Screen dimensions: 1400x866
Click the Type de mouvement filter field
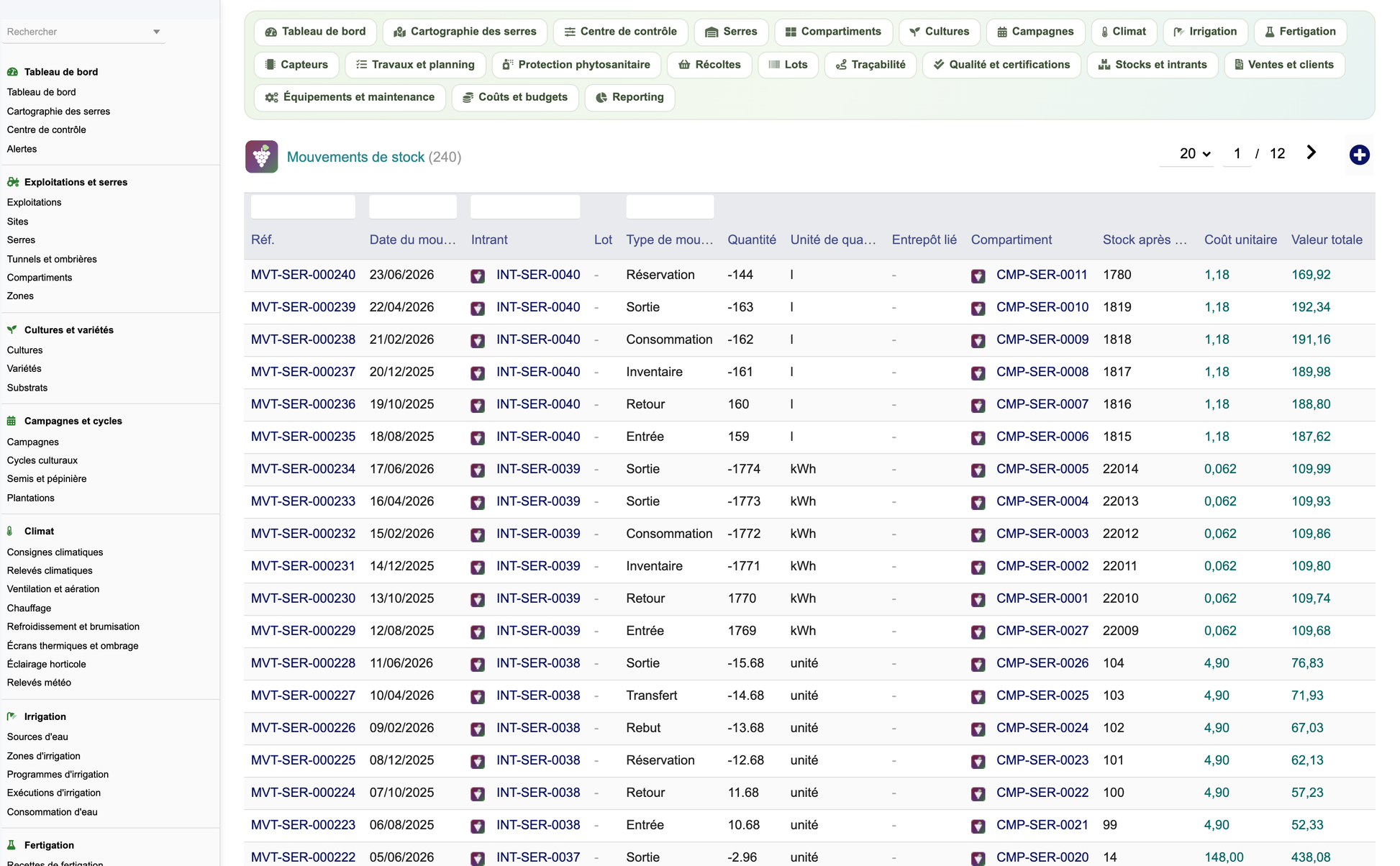pos(670,207)
